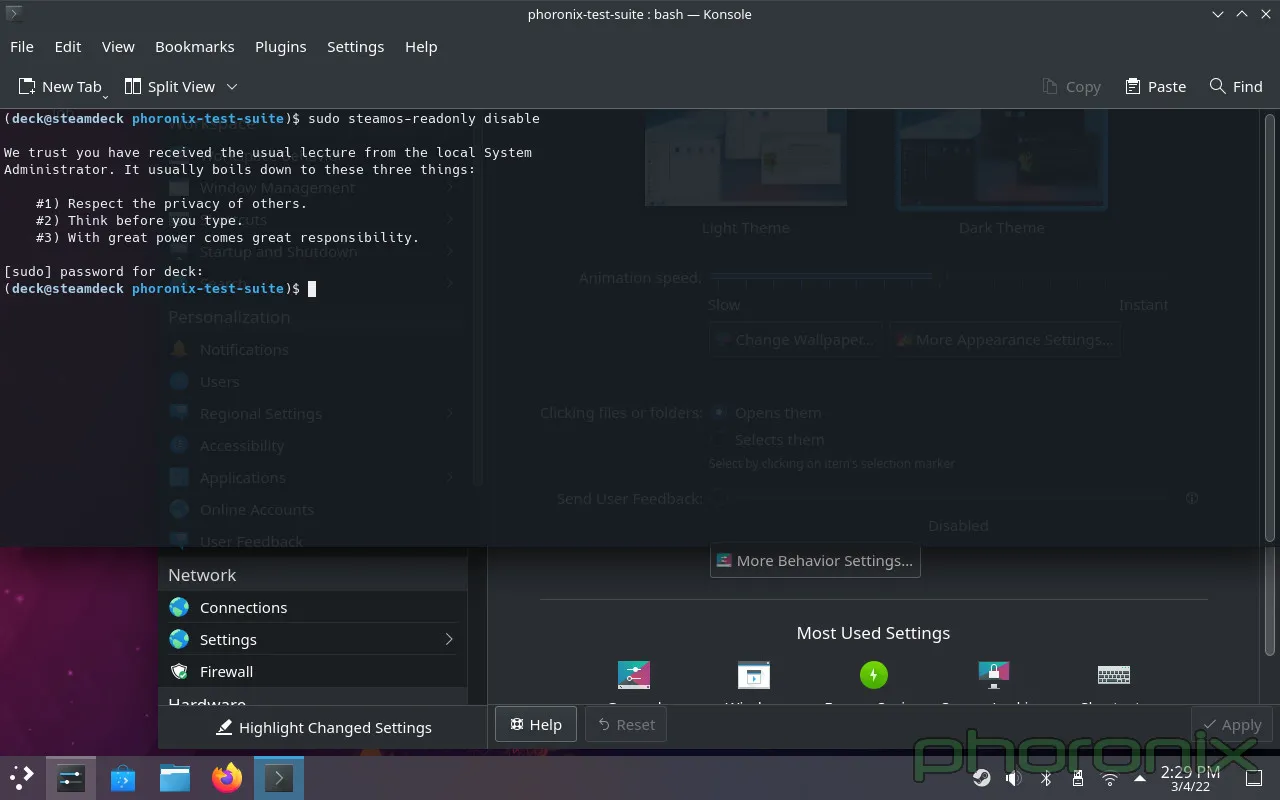Screen dimensions: 1280x800
Task: Click the Konsole icon in title bar
Action: pyautogui.click(x=14, y=14)
